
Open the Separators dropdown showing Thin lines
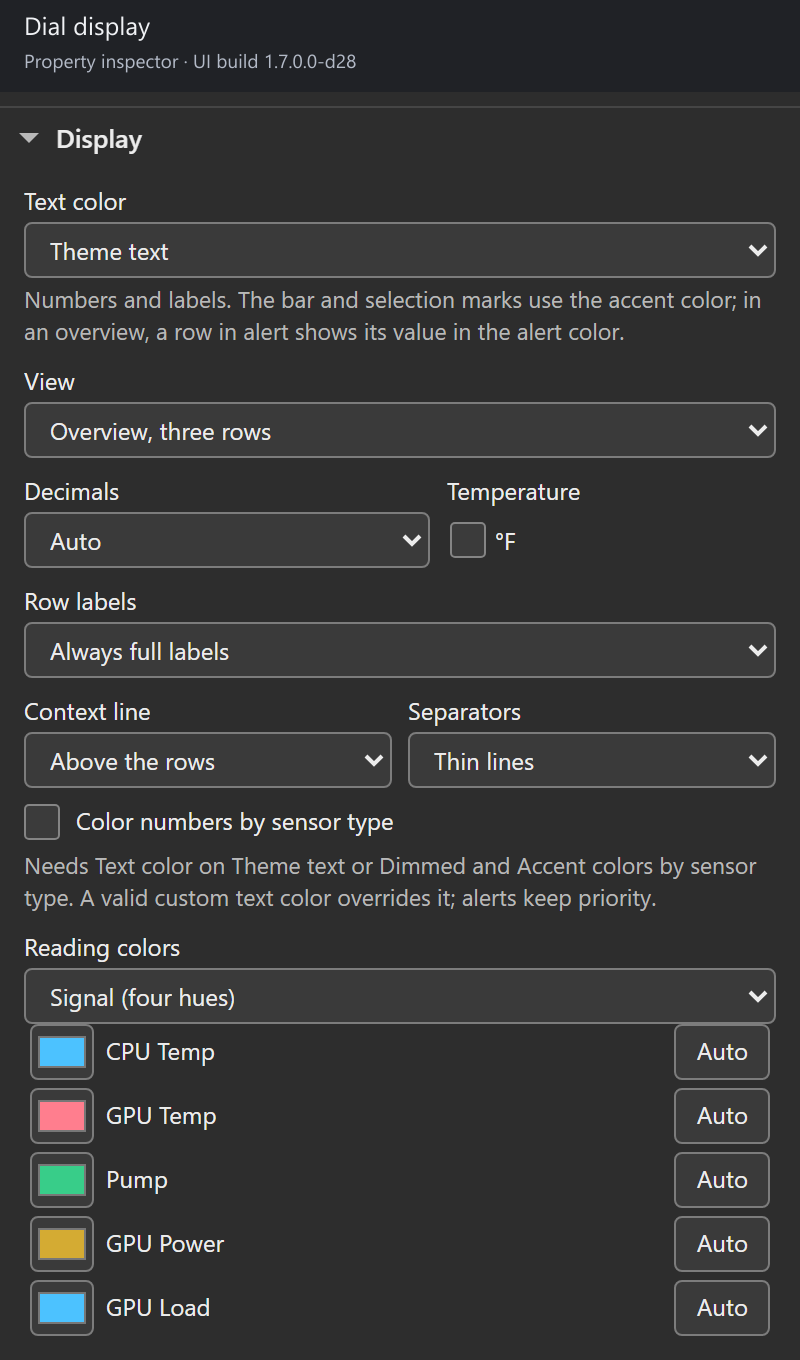(x=592, y=760)
